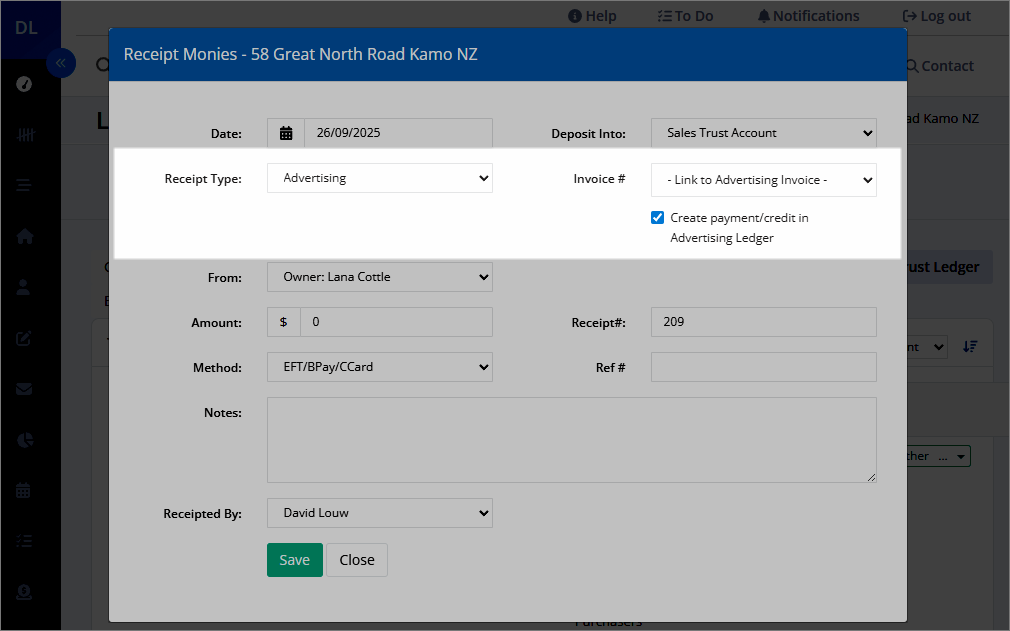Image resolution: width=1010 pixels, height=631 pixels.
Task: Click the sort descending icon
Action: point(970,347)
